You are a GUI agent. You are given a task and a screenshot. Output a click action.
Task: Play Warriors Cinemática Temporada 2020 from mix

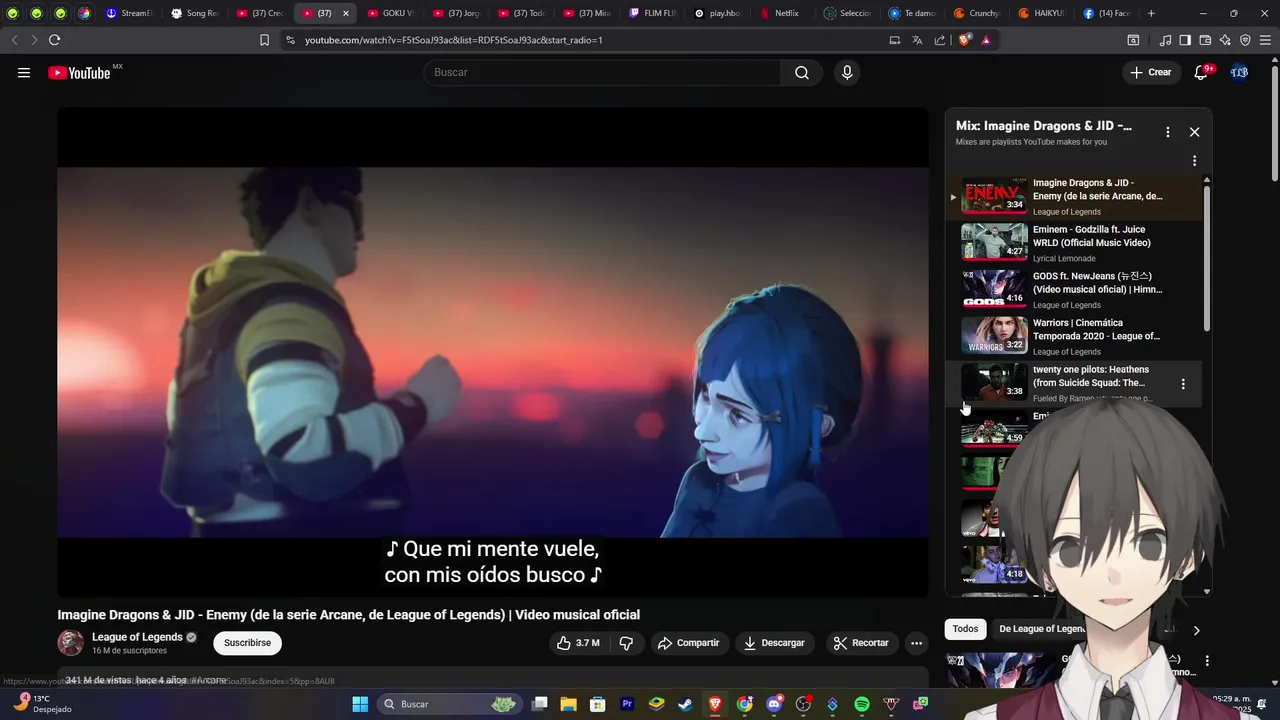click(x=1073, y=337)
